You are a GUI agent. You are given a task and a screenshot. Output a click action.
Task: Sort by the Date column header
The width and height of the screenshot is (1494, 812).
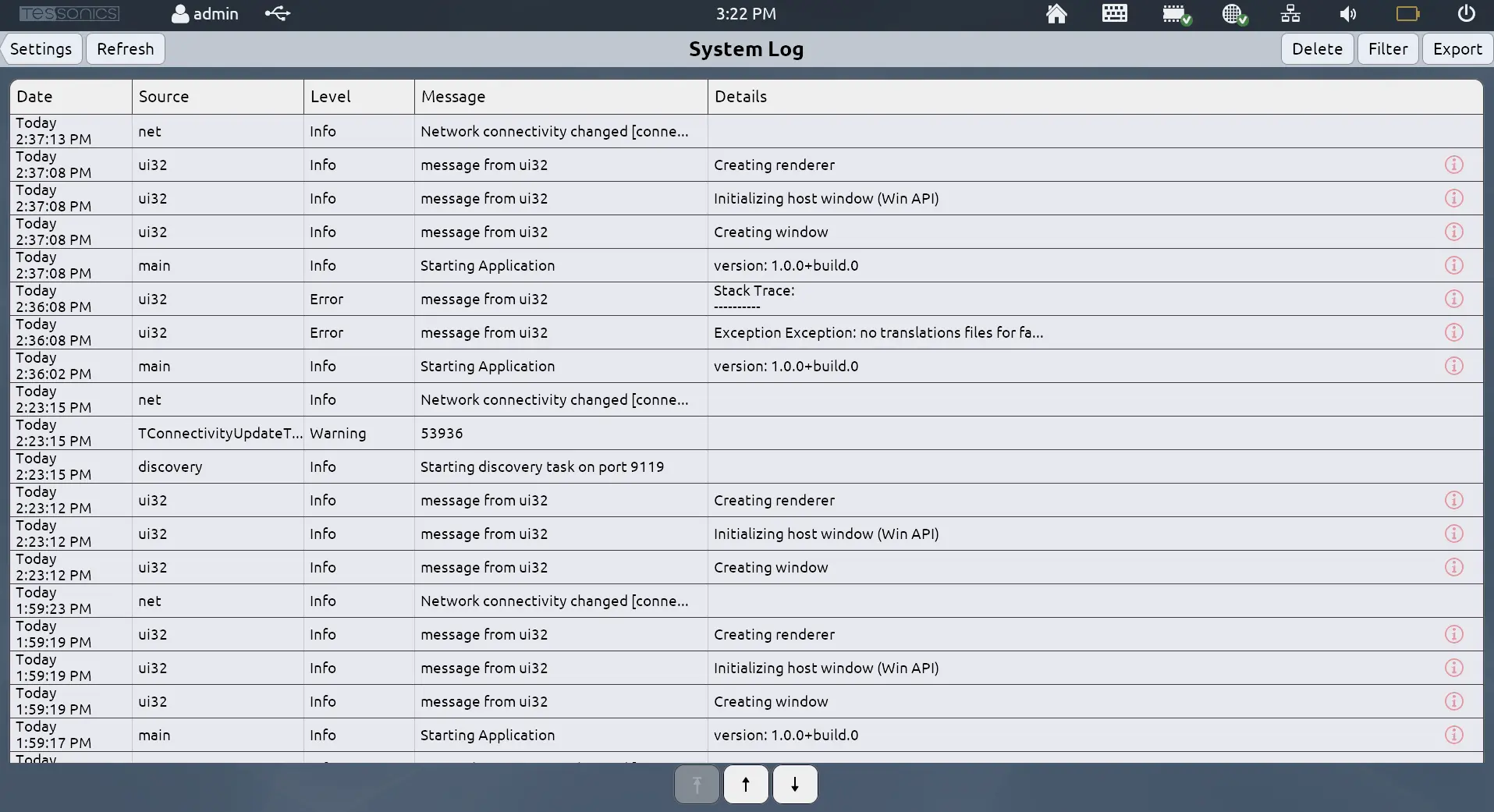click(x=71, y=97)
